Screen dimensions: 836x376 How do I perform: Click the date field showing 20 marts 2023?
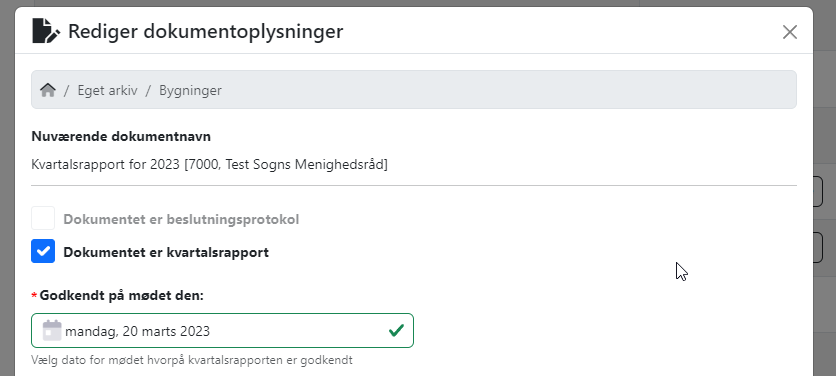222,331
